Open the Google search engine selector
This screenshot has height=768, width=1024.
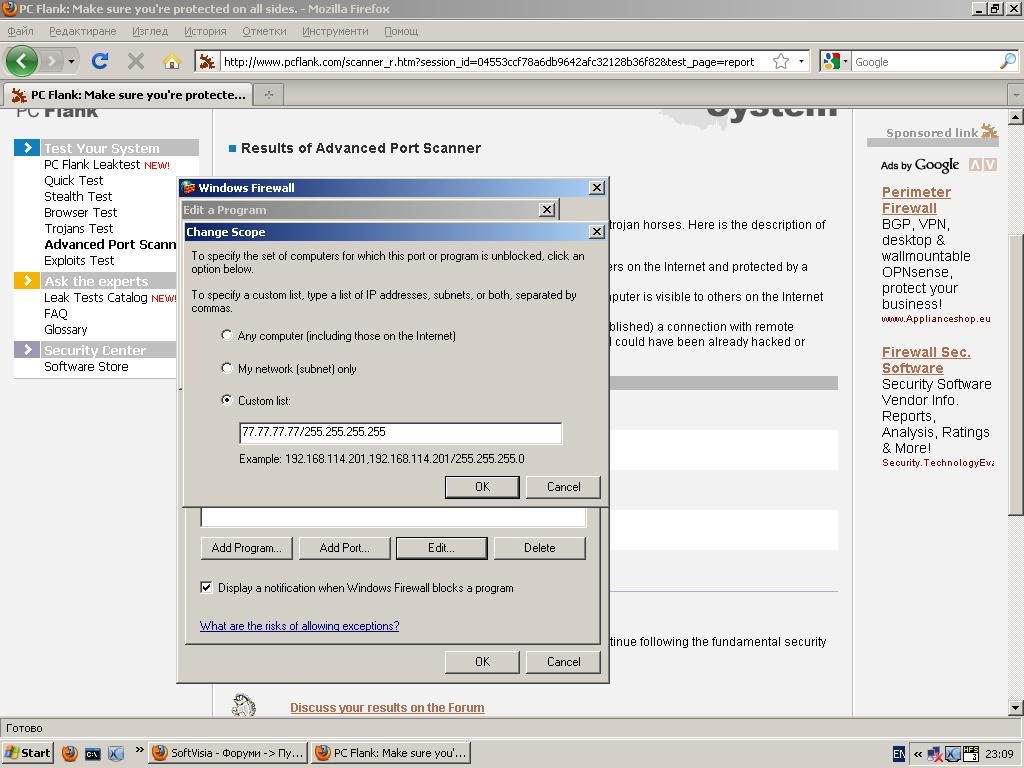pos(836,61)
